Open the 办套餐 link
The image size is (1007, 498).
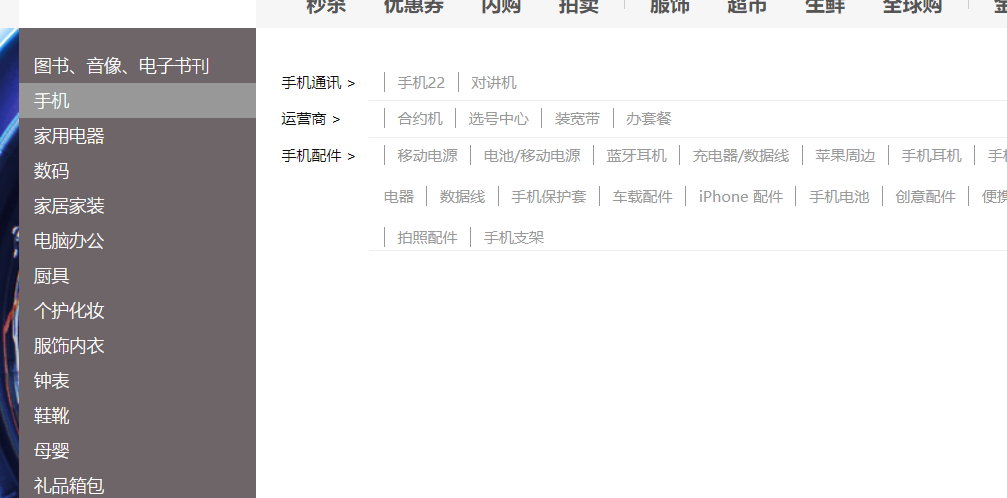click(649, 119)
